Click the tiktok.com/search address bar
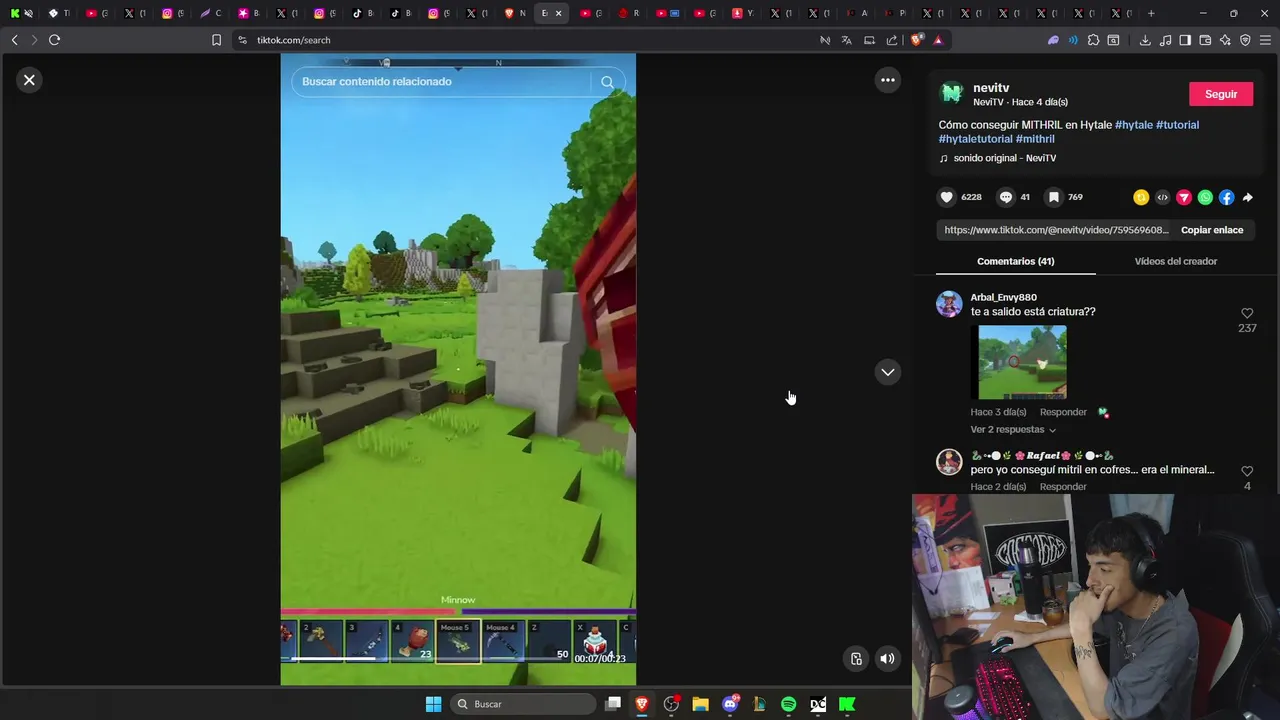Viewport: 1280px width, 720px height. (293, 40)
